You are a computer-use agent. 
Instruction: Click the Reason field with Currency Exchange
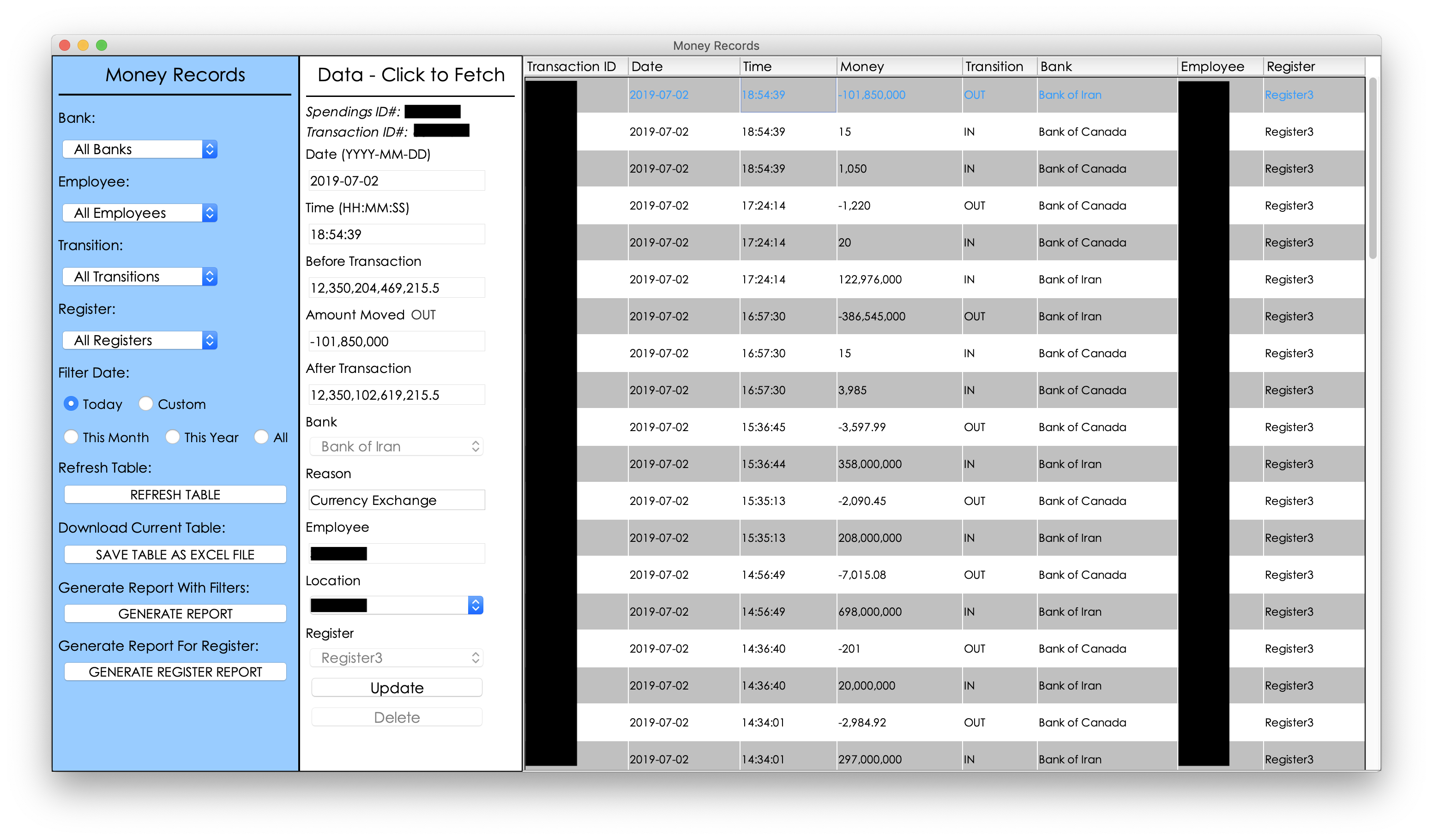click(397, 500)
